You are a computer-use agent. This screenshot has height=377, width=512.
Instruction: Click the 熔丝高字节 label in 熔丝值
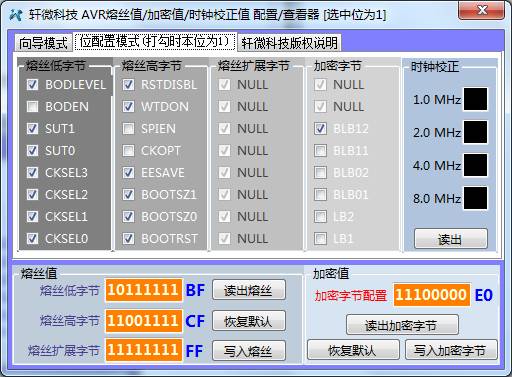(69, 321)
